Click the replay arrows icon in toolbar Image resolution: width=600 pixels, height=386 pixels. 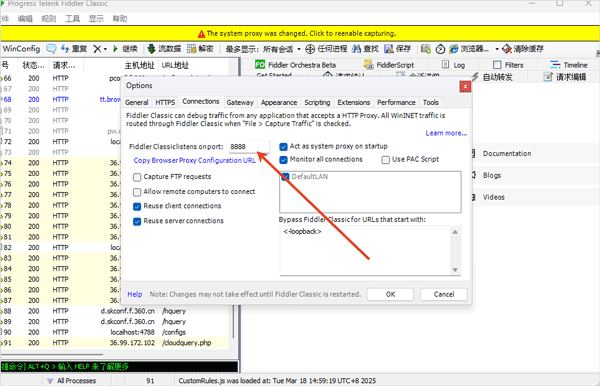(x=65, y=49)
